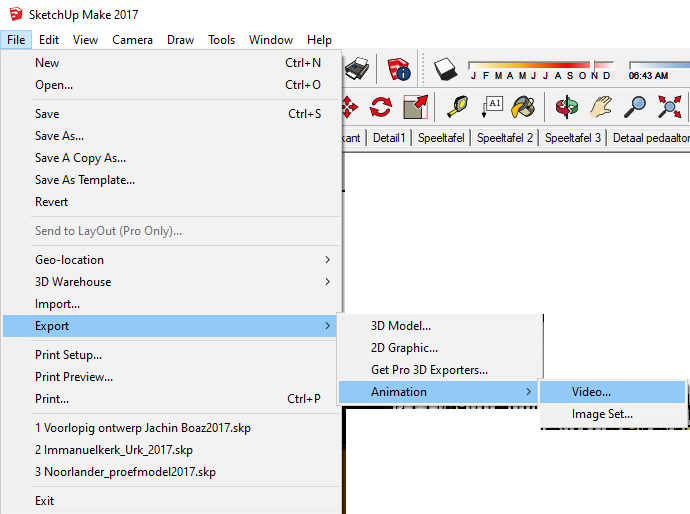This screenshot has height=514, width=690.
Task: Select the Text label tool
Action: click(492, 107)
